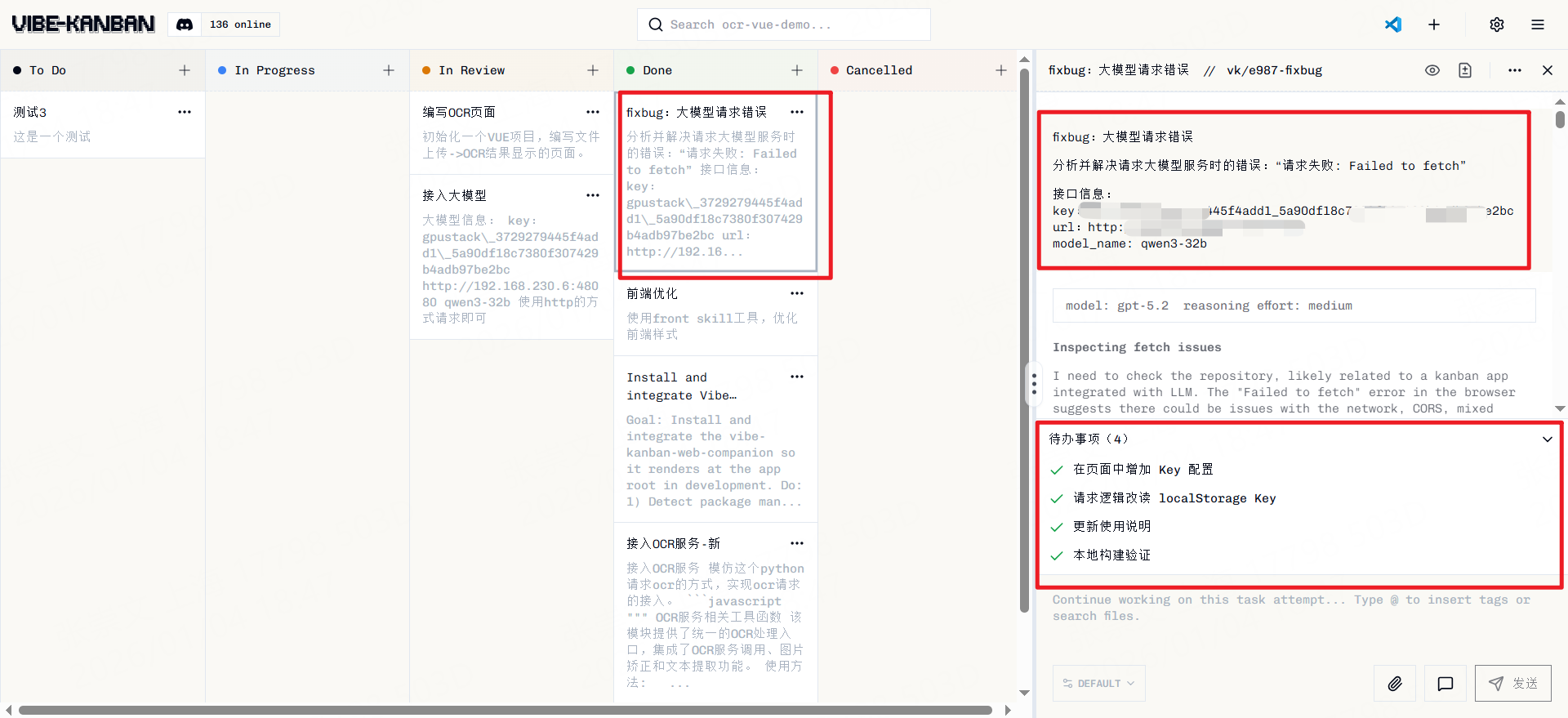Open comment bubble button
The image size is (1568, 718).
point(1445,684)
